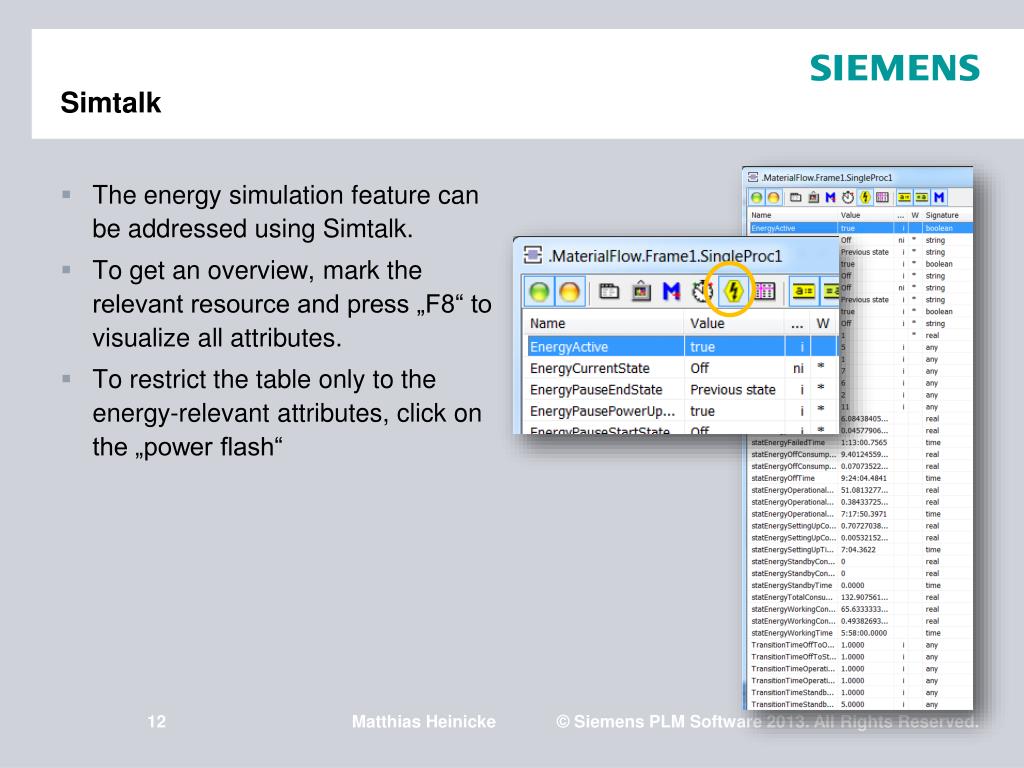
Task: Select the TransitionTimeOffToO... row
Action: point(859,645)
